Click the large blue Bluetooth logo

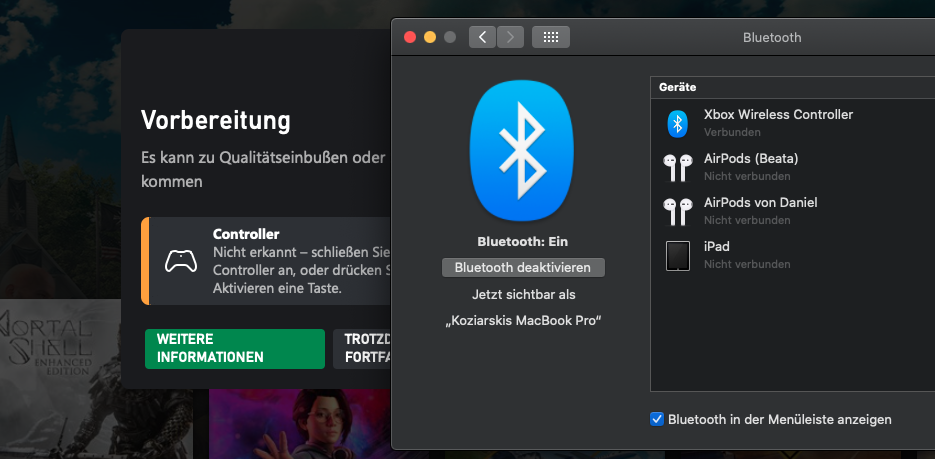[522, 150]
